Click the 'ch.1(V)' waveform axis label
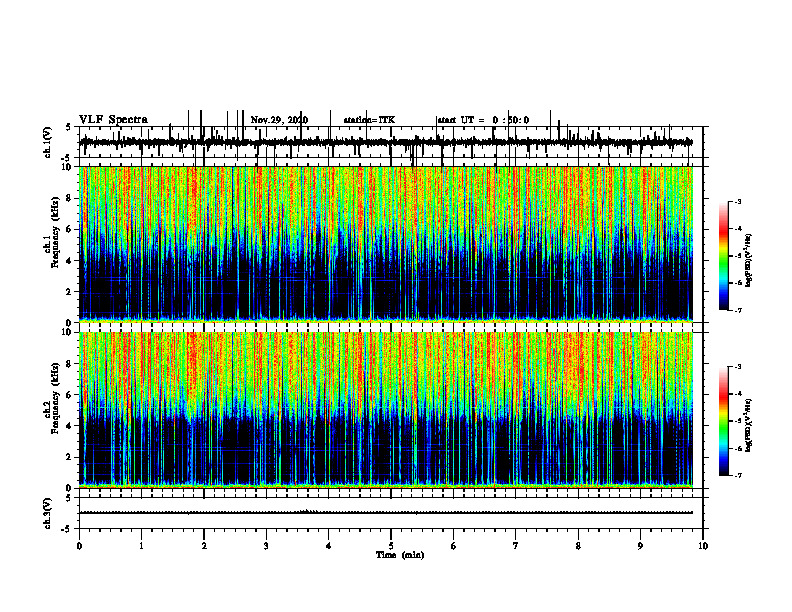Viewport: 792px width, 612px height. click(48, 142)
